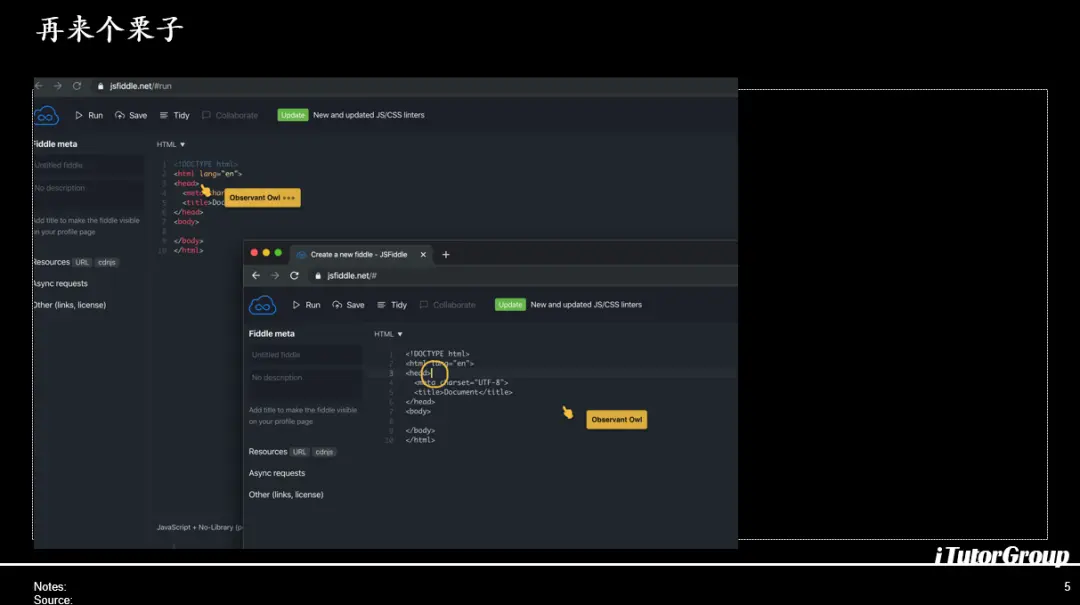The width and height of the screenshot is (1080, 605).
Task: Click Tidy in the back JSFiddle window
Action: click(174, 115)
